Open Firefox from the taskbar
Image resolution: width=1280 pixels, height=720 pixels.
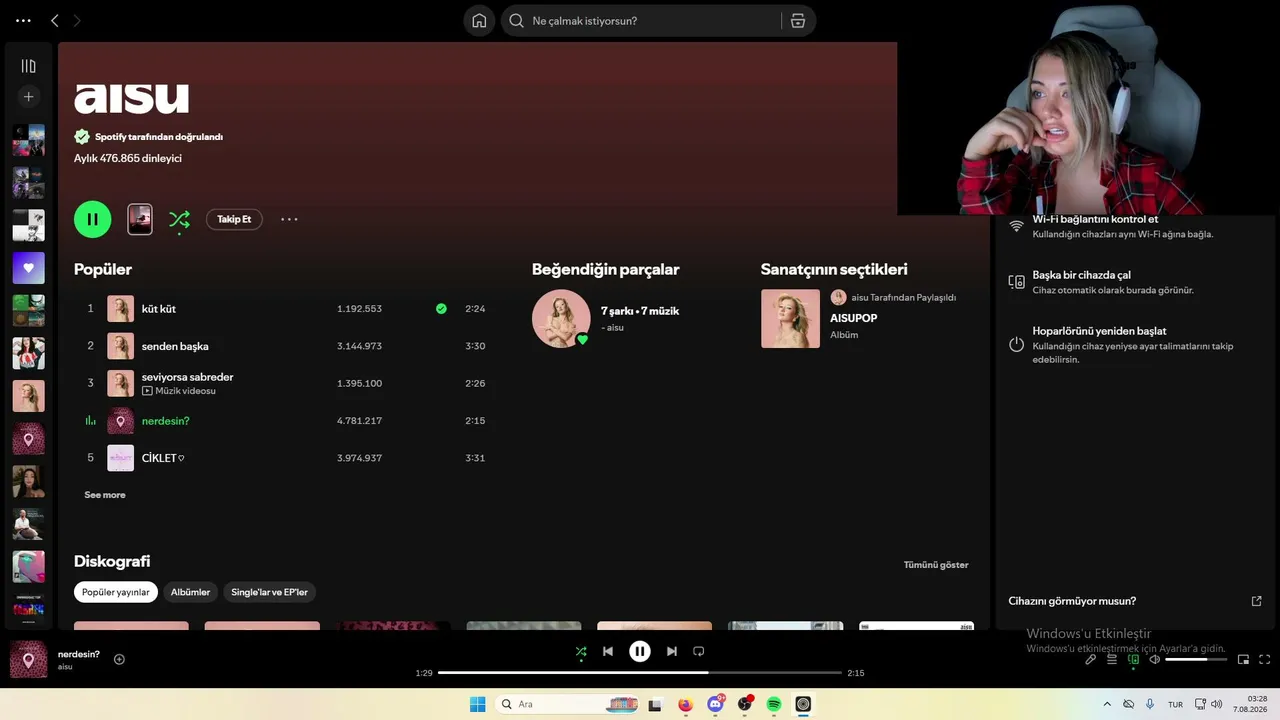685,704
